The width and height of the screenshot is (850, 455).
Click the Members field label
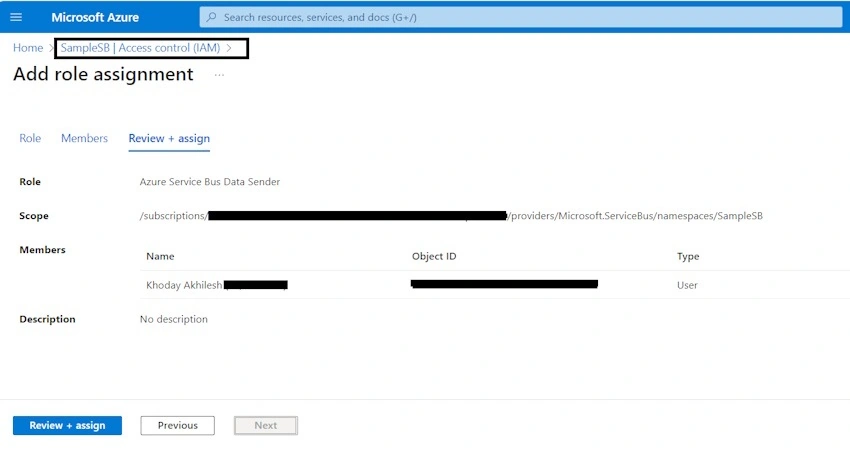[42, 250]
